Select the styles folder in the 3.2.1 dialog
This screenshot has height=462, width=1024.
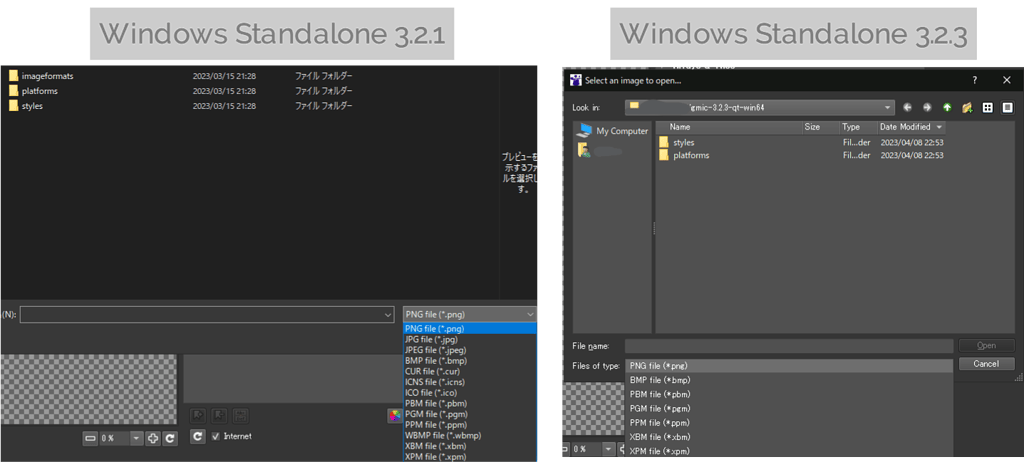26,106
